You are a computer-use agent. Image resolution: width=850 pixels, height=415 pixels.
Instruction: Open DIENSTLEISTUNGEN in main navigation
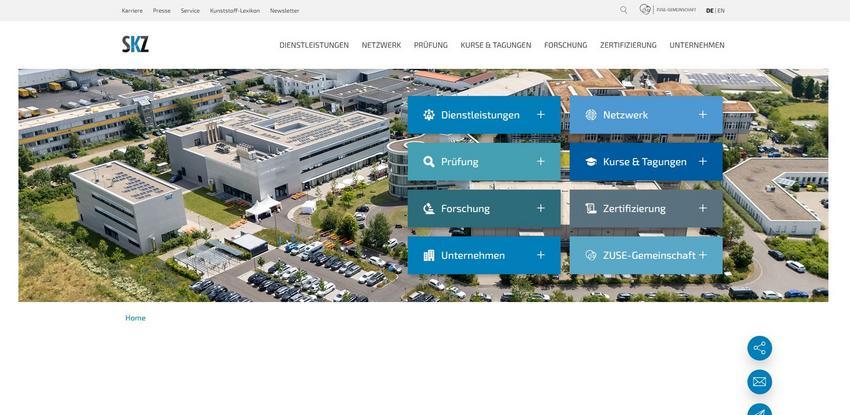tap(314, 45)
